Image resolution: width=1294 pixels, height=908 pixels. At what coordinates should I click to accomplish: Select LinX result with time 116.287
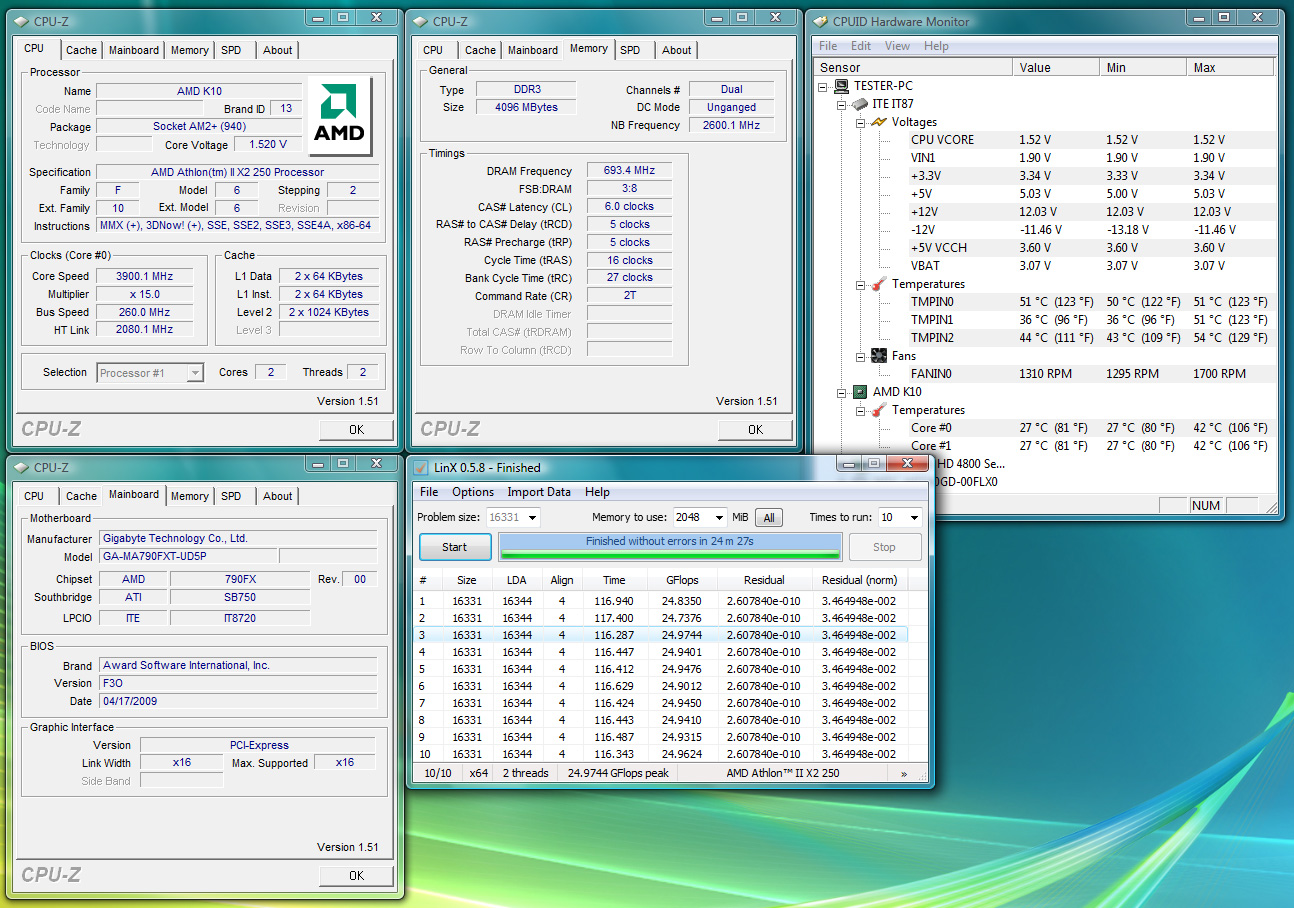click(x=662, y=635)
